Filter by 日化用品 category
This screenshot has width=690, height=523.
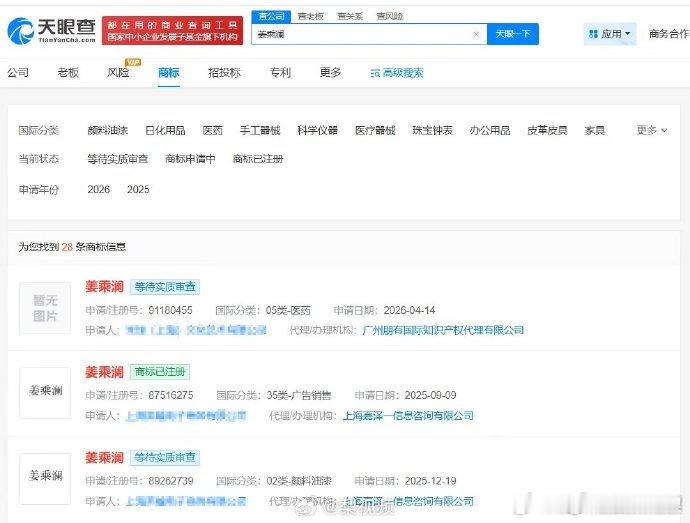click(x=165, y=130)
